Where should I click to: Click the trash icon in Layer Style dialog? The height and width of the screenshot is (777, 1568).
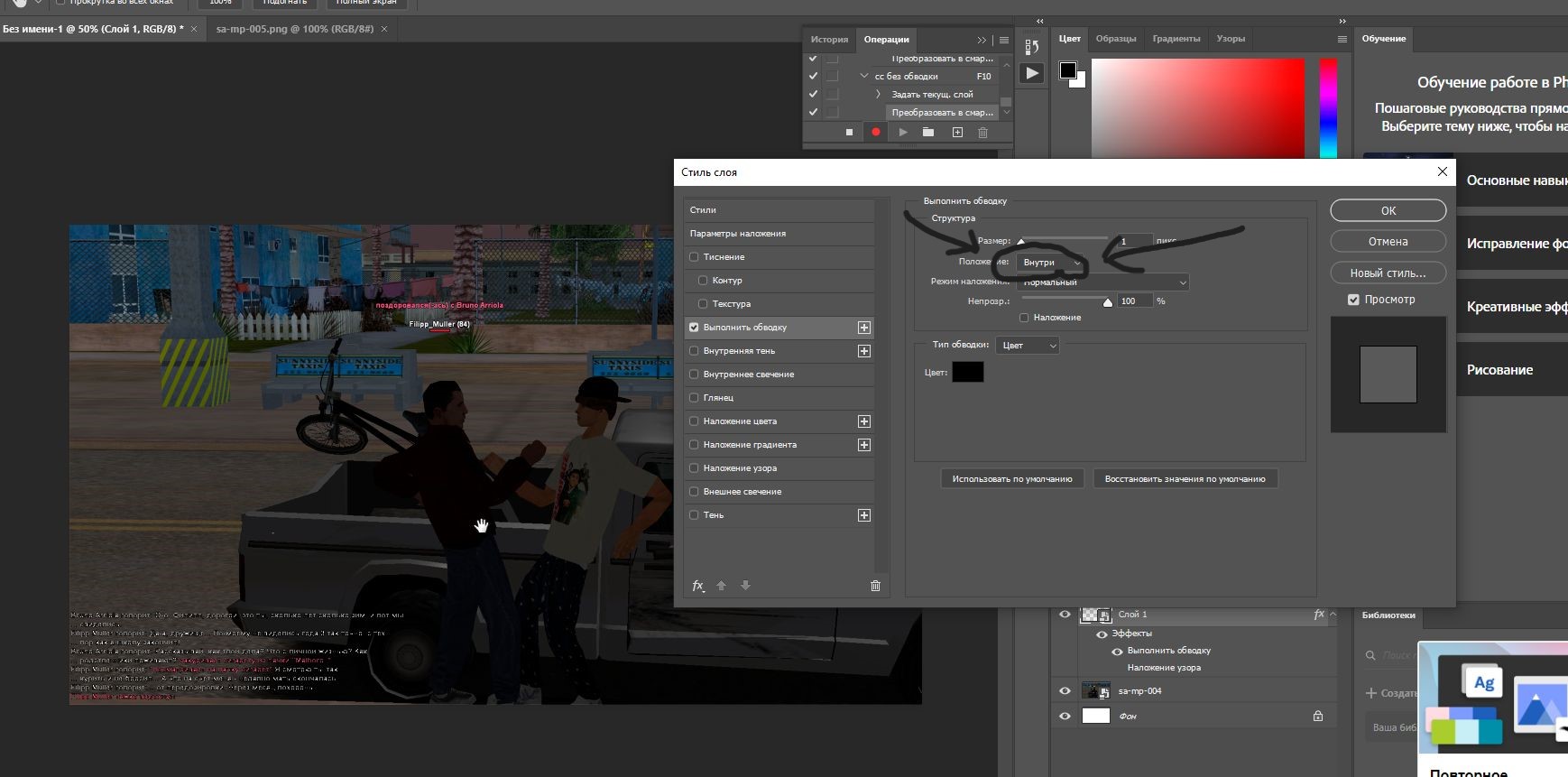pyautogui.click(x=874, y=586)
